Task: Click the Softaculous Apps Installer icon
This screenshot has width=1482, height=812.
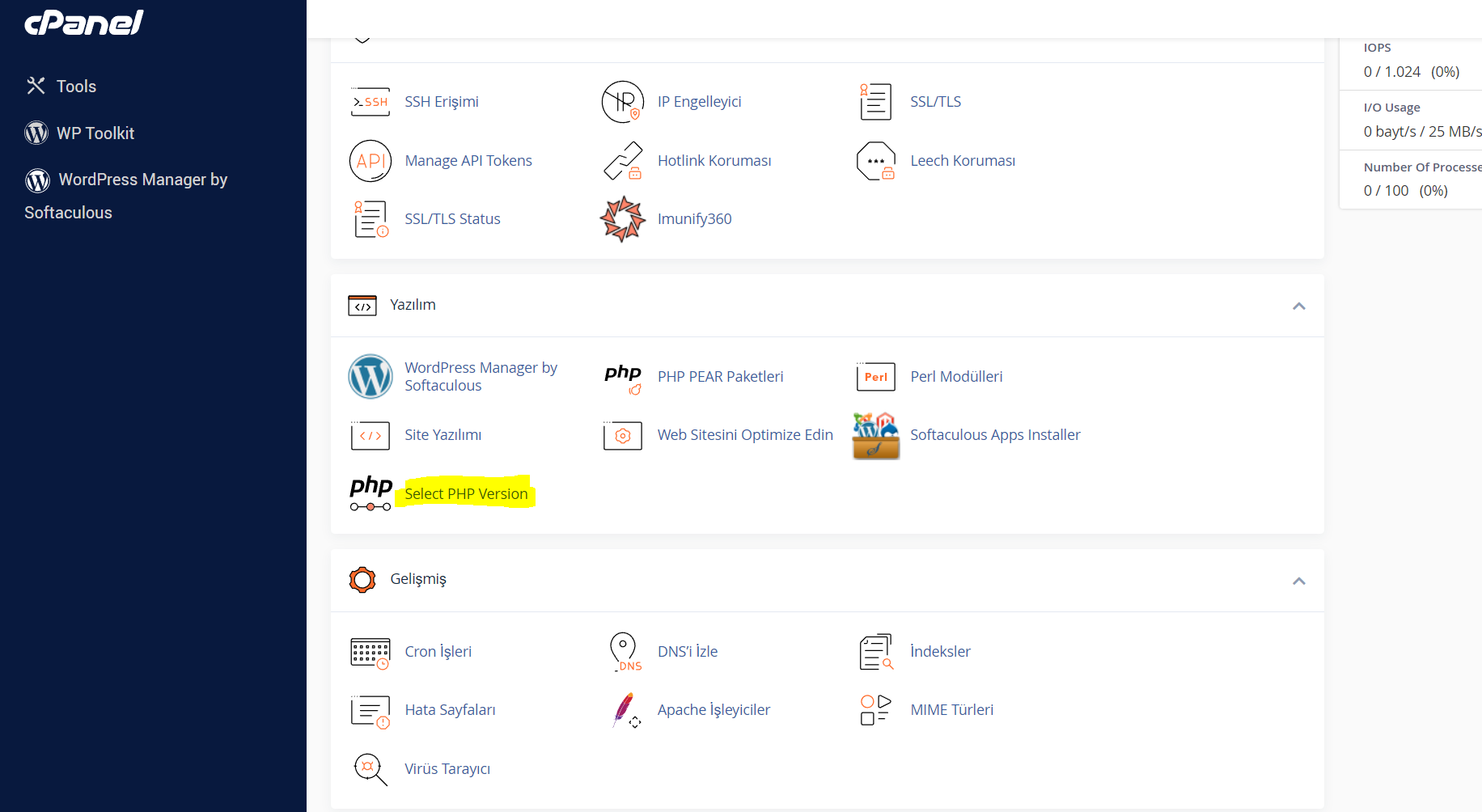Action: (x=874, y=434)
